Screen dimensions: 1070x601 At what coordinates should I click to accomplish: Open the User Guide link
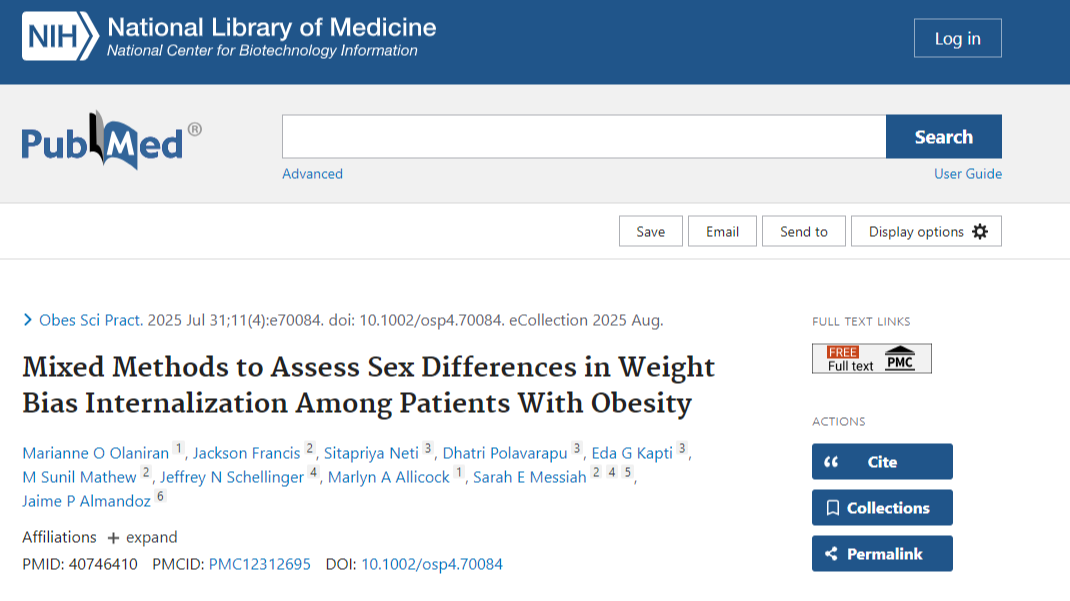[x=967, y=174]
